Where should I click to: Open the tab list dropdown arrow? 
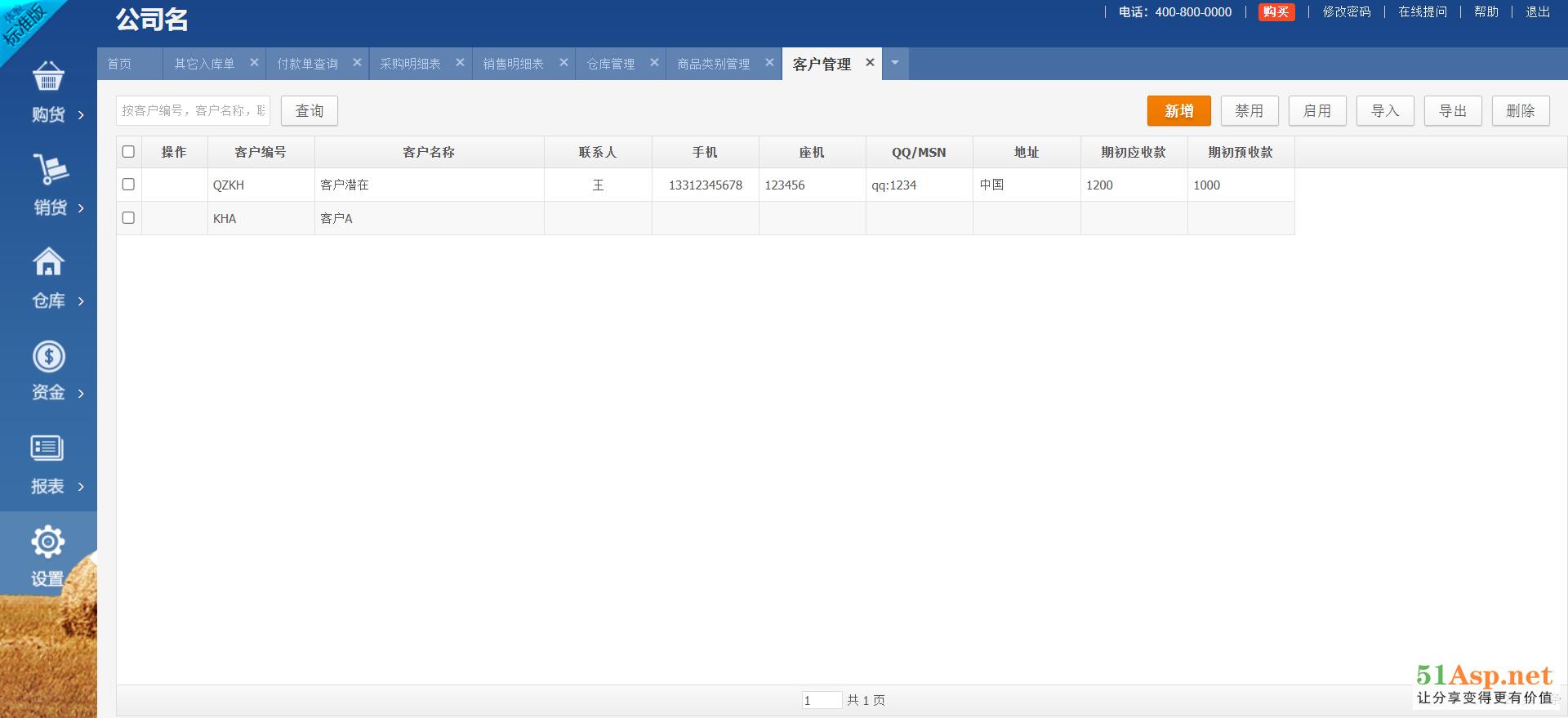[x=895, y=63]
